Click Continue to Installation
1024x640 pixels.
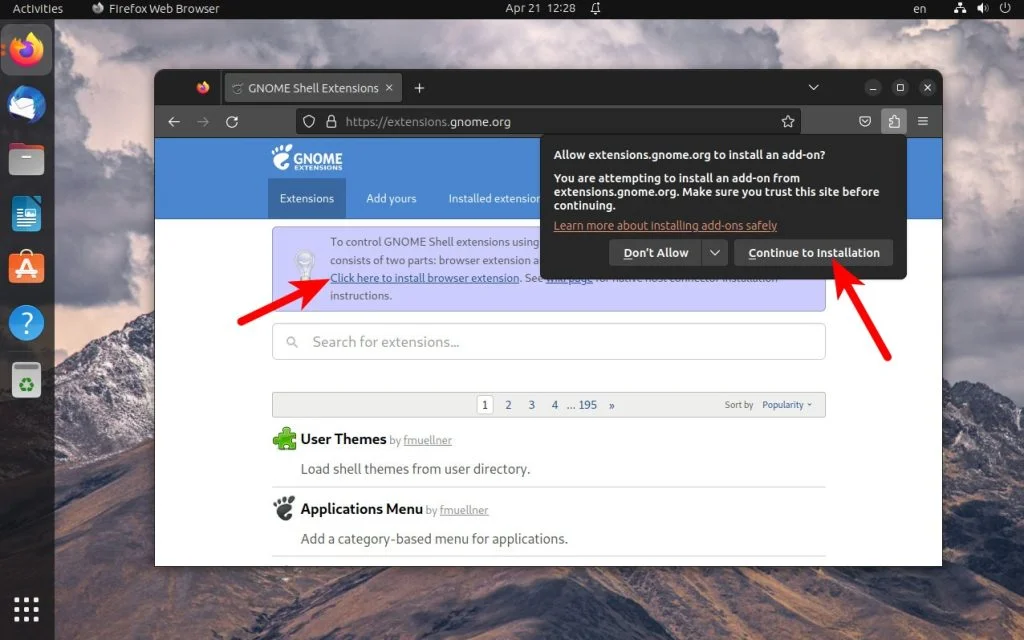pos(813,252)
